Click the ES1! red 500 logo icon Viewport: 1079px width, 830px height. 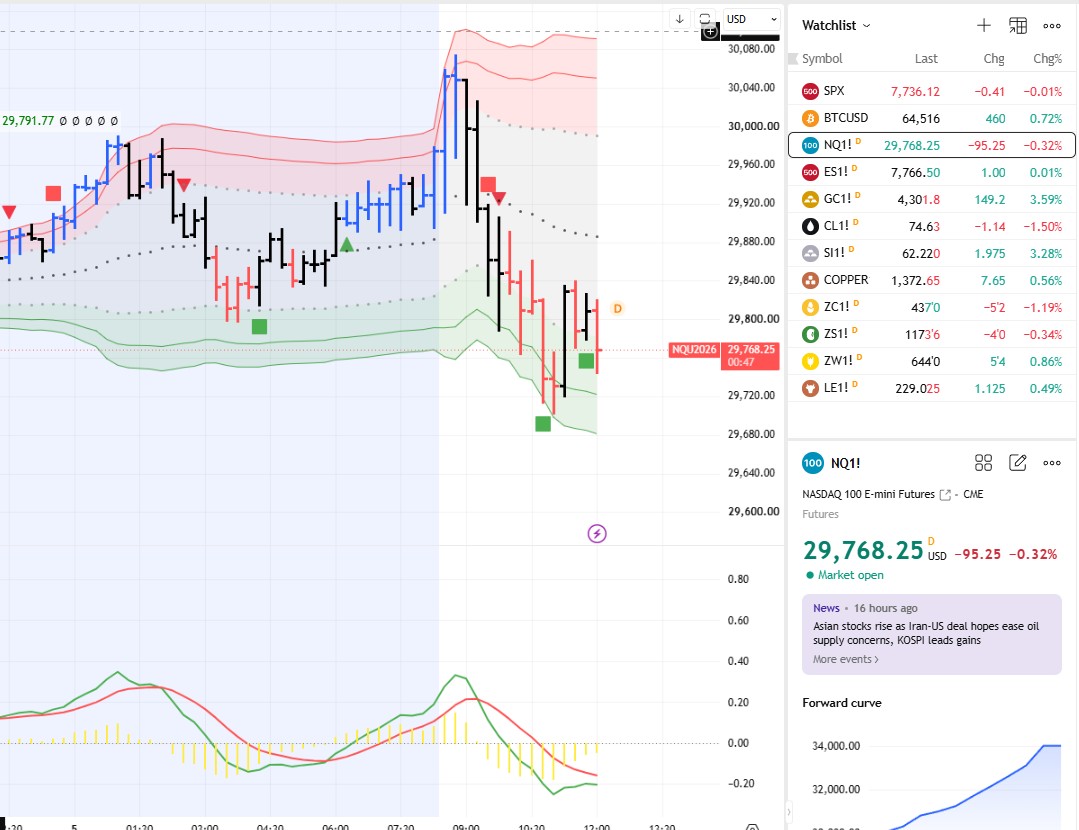tap(811, 172)
